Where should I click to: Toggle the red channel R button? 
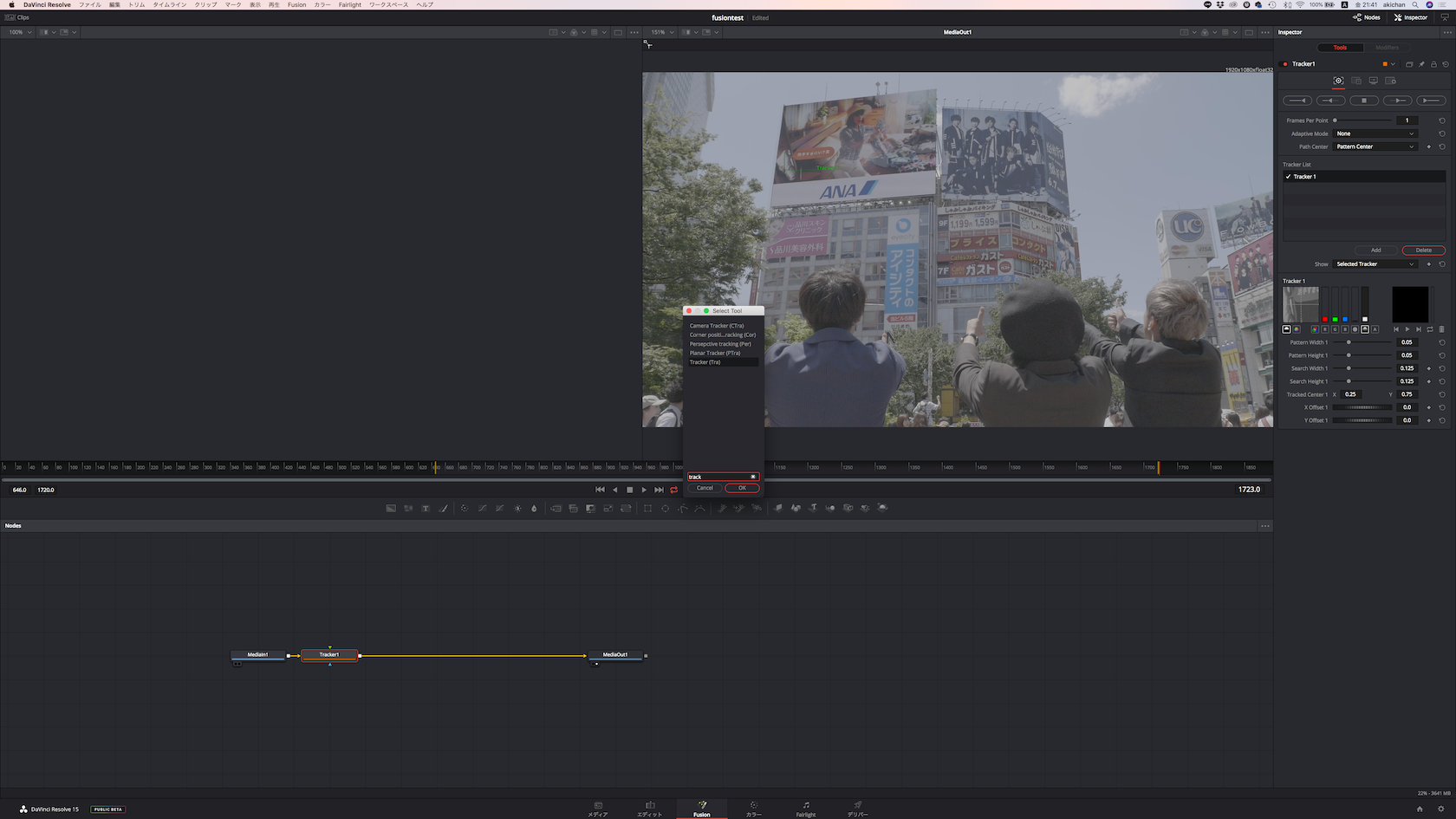[1324, 329]
